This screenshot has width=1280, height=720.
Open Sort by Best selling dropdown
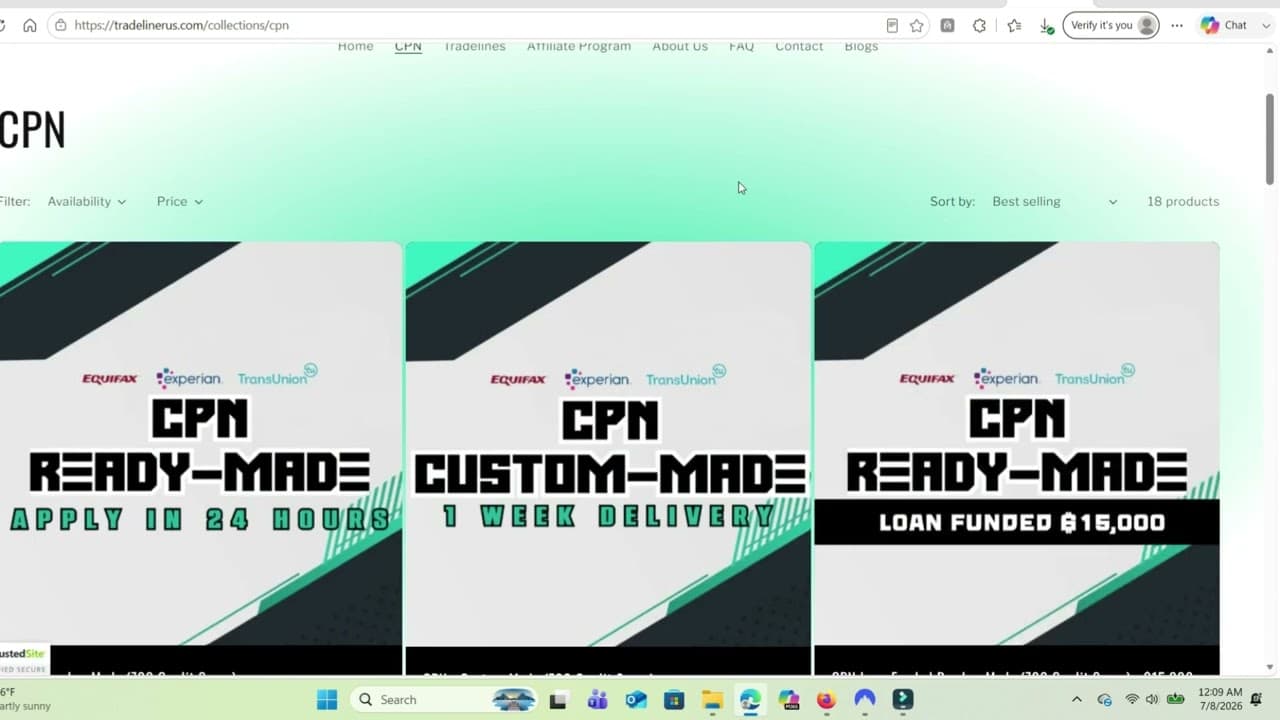coord(1054,201)
